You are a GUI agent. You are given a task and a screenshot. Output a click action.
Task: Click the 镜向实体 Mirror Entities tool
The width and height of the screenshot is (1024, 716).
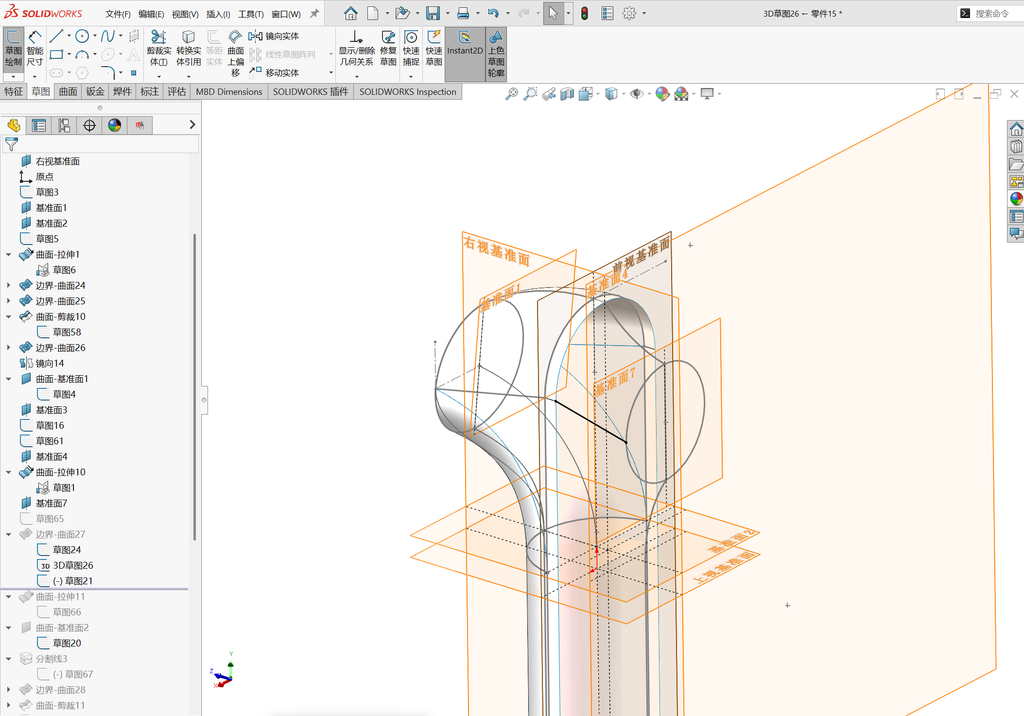[x=274, y=37]
